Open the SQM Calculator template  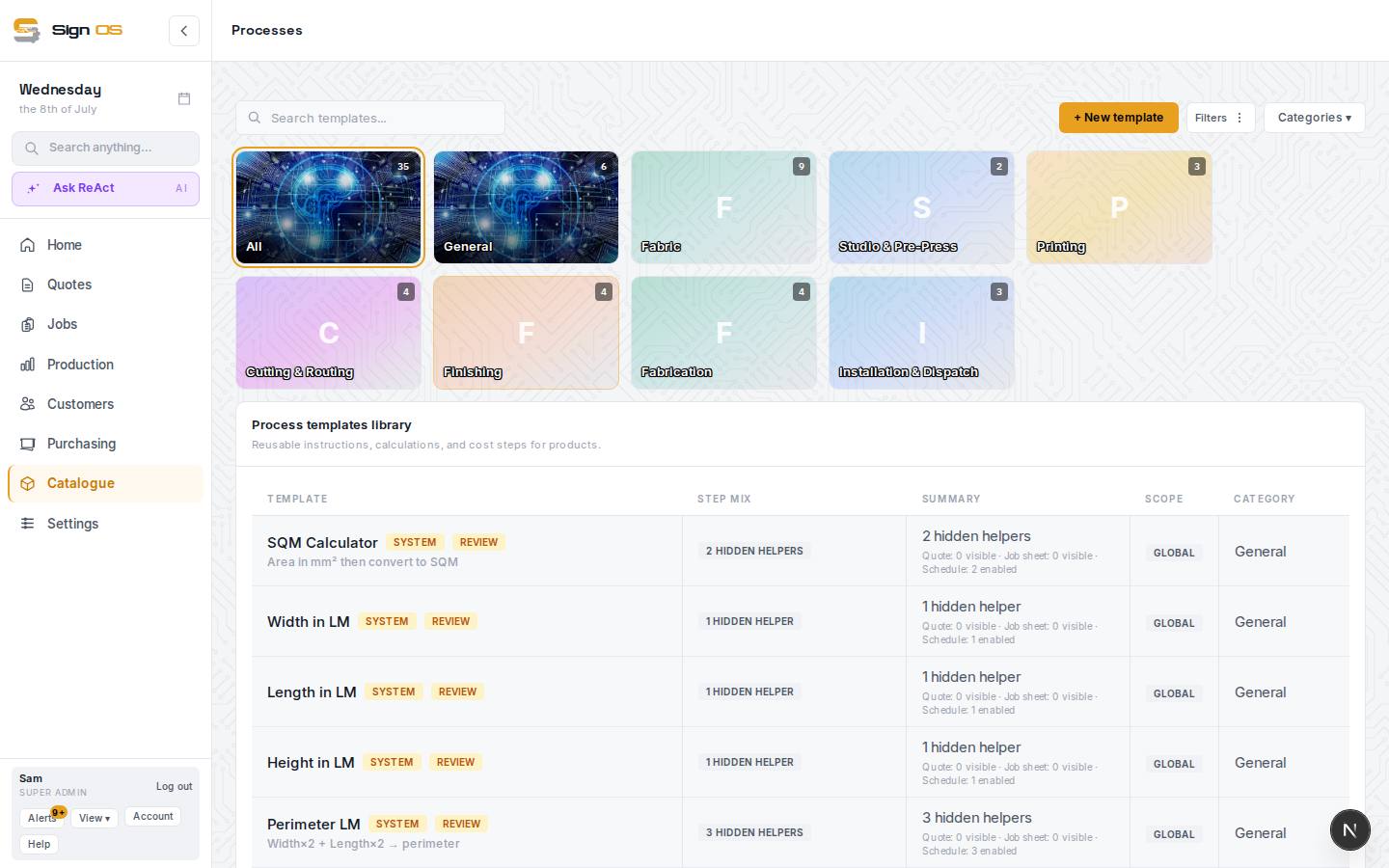coord(322,543)
